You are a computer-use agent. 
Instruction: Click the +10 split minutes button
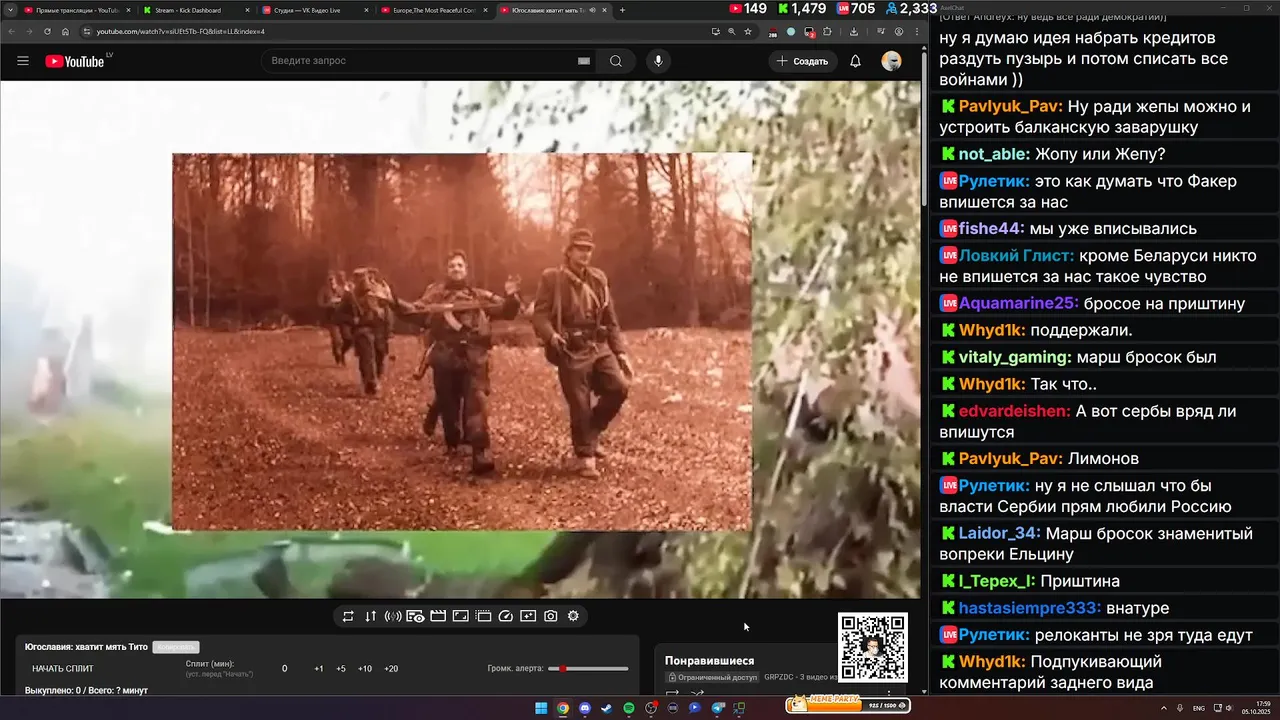pos(365,669)
